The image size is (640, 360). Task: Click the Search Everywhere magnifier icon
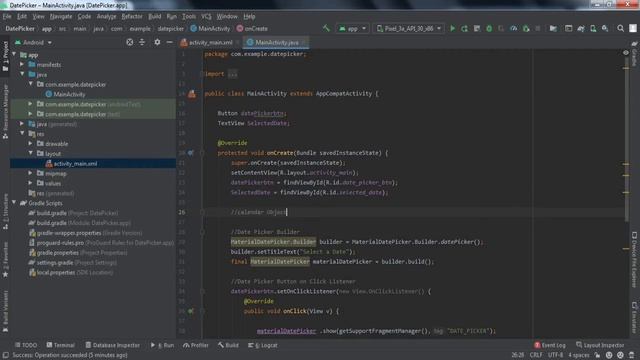[x=620, y=29]
